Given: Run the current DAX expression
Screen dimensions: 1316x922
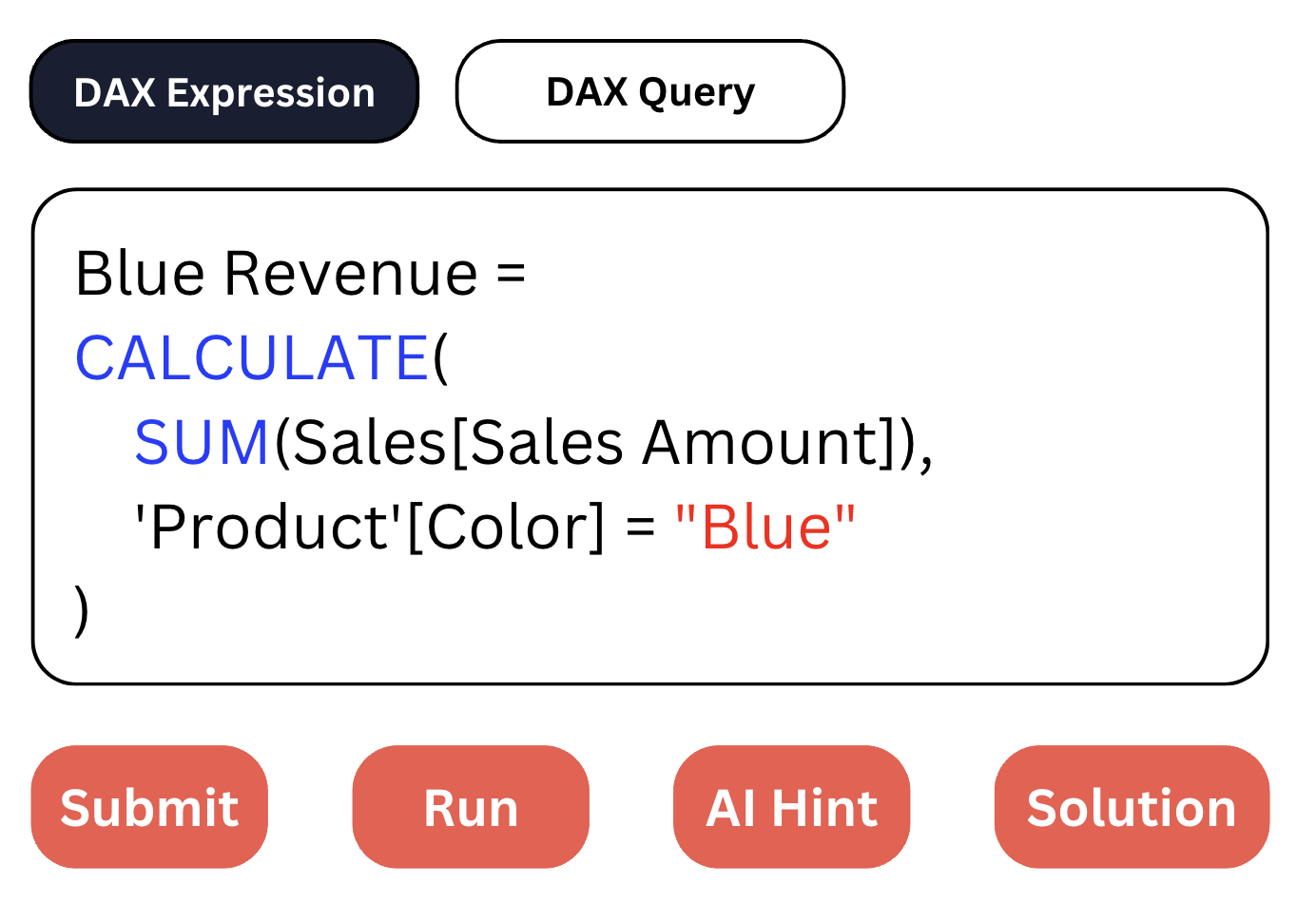Looking at the screenshot, I should coord(471,807).
